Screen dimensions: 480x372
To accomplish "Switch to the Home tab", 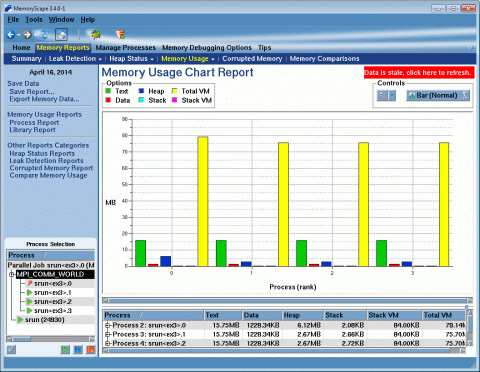I will coord(21,48).
